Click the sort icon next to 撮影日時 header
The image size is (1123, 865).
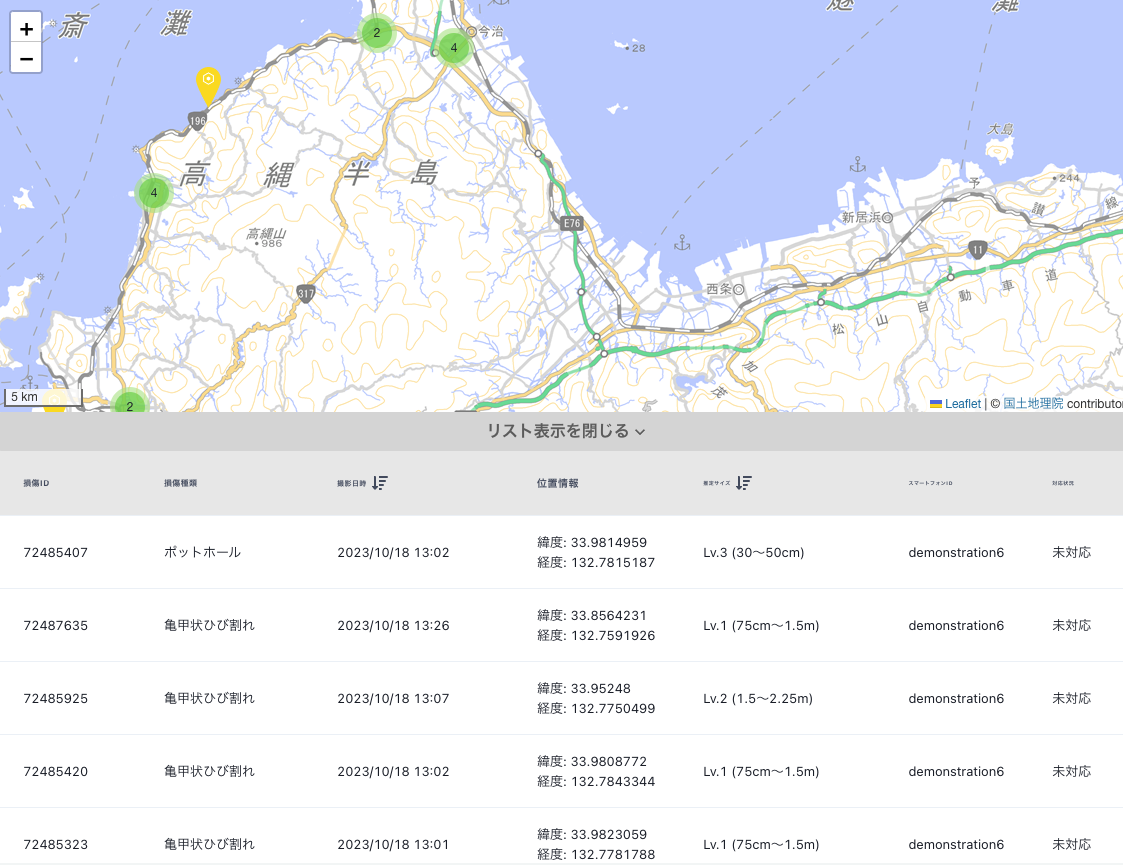(x=380, y=482)
